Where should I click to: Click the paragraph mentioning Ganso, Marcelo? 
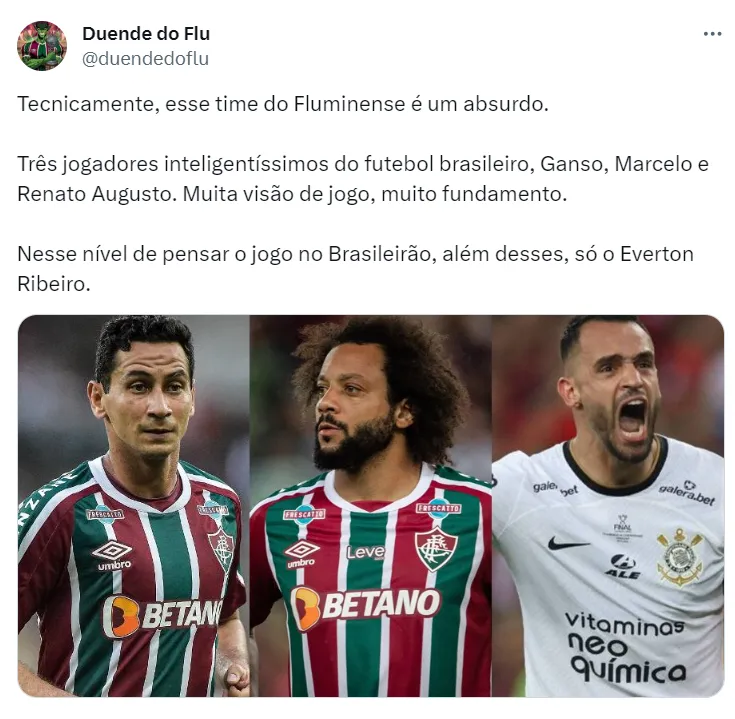[x=363, y=179]
